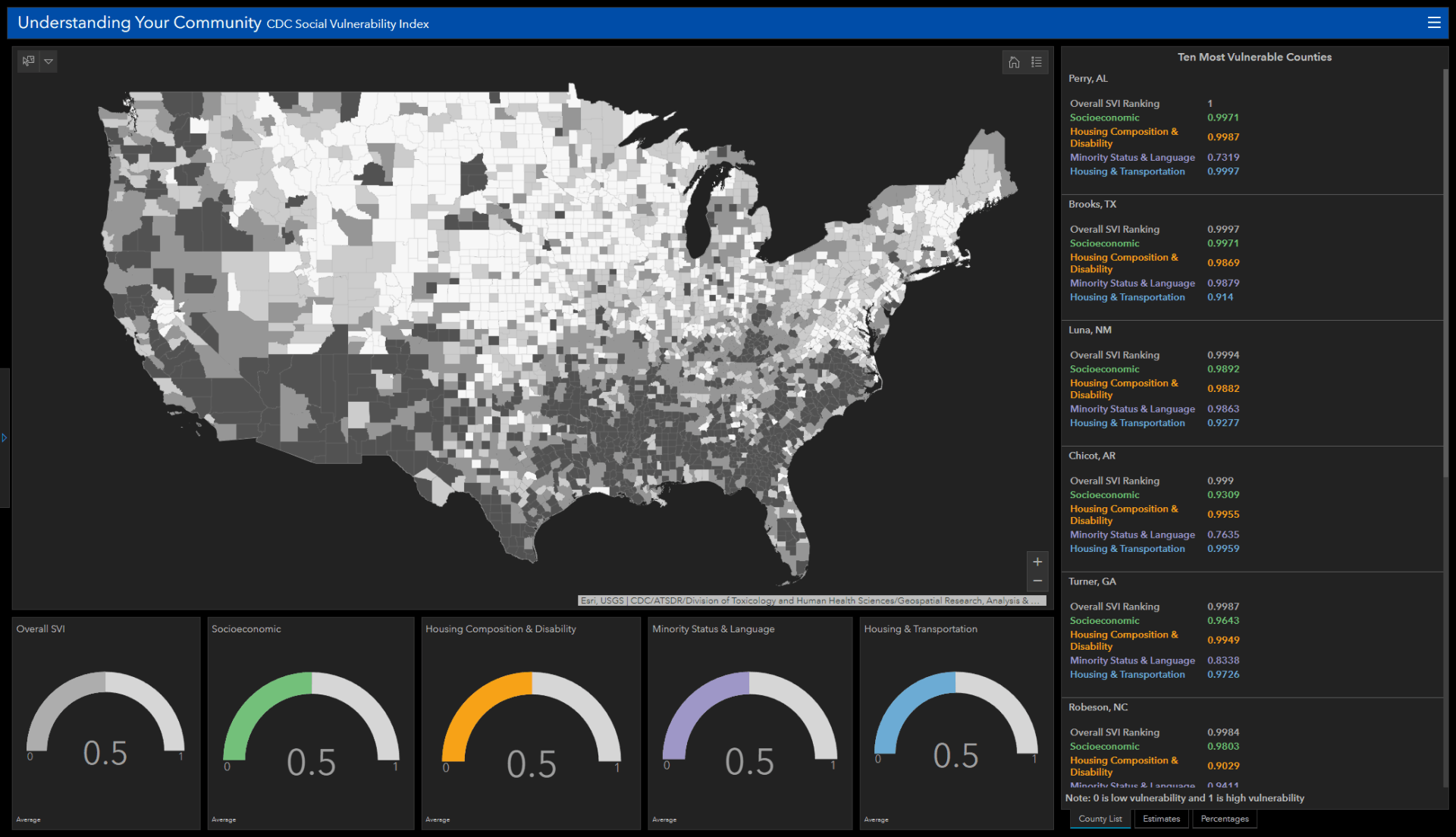Toggle the Socioeconomic gauge category
Screen dimensions: 1456x837
(310, 723)
